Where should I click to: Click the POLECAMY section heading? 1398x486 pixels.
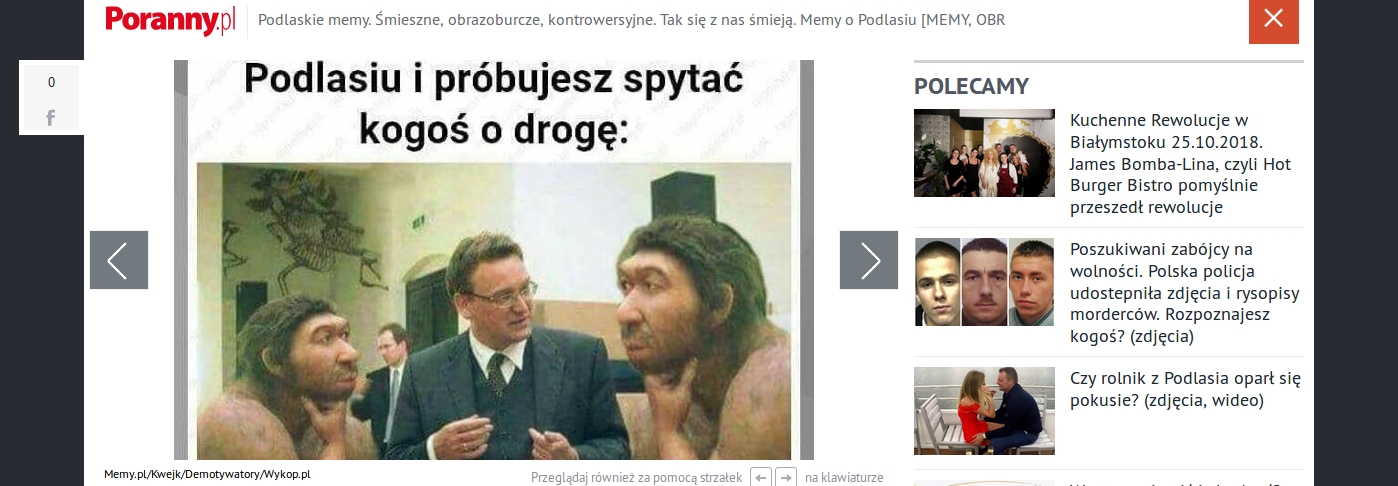pyautogui.click(x=971, y=86)
